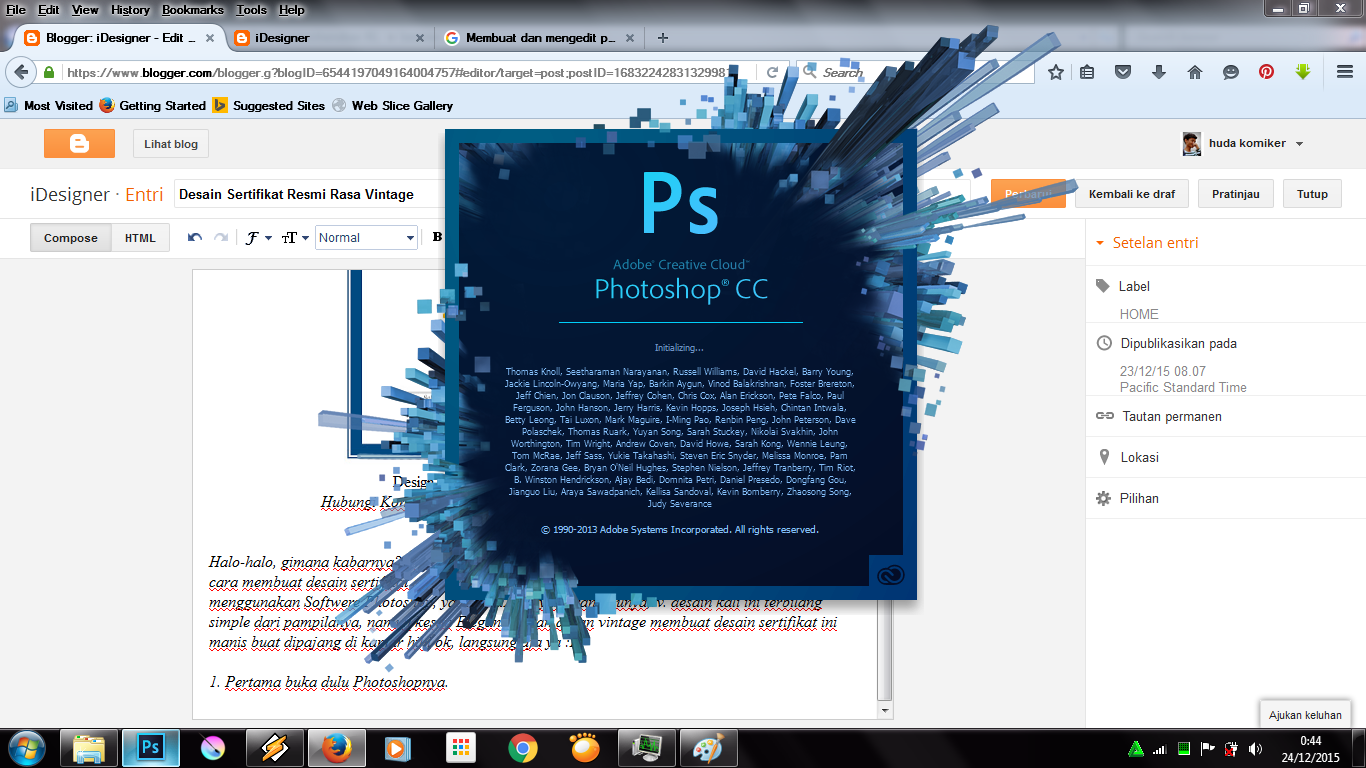Open a new tab with plus button
1366x768 pixels.
662,38
